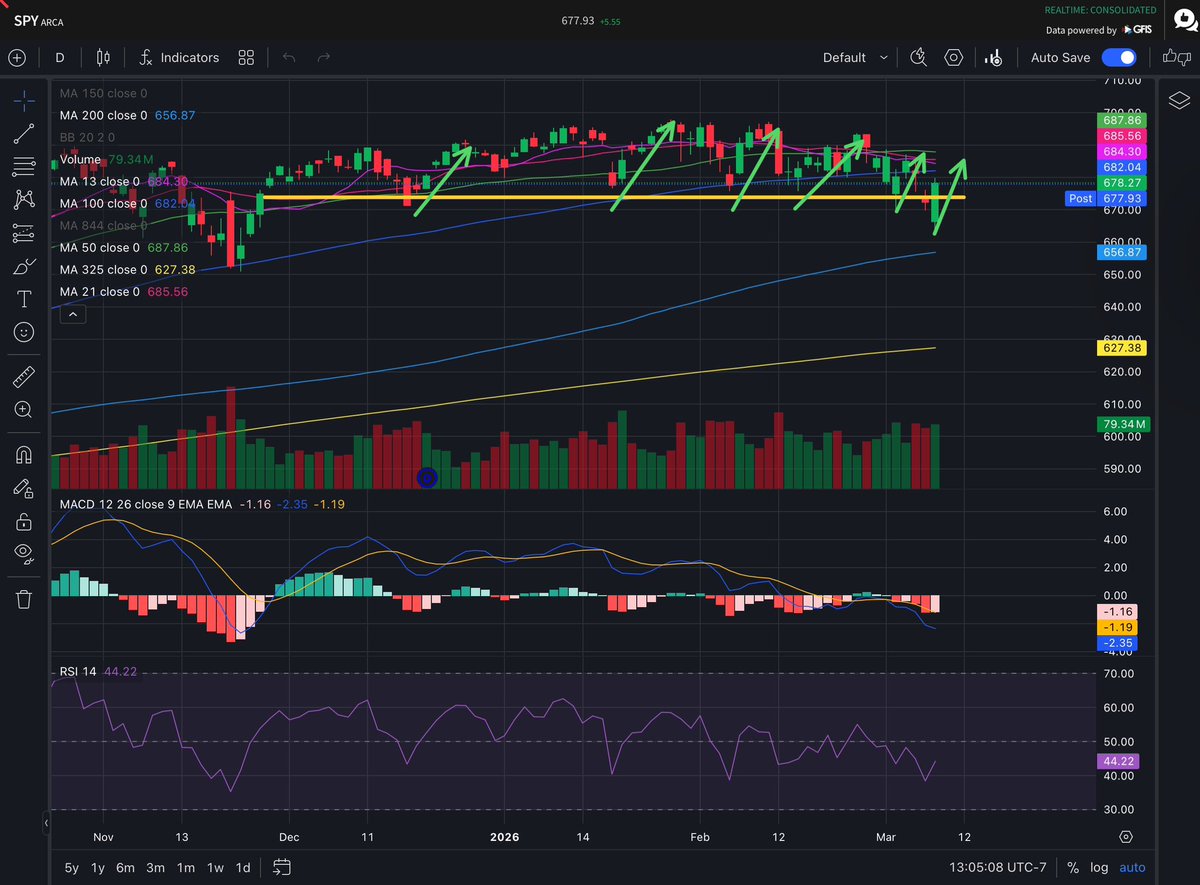
Task: Toggle hide all drawings eye
Action: (25, 553)
